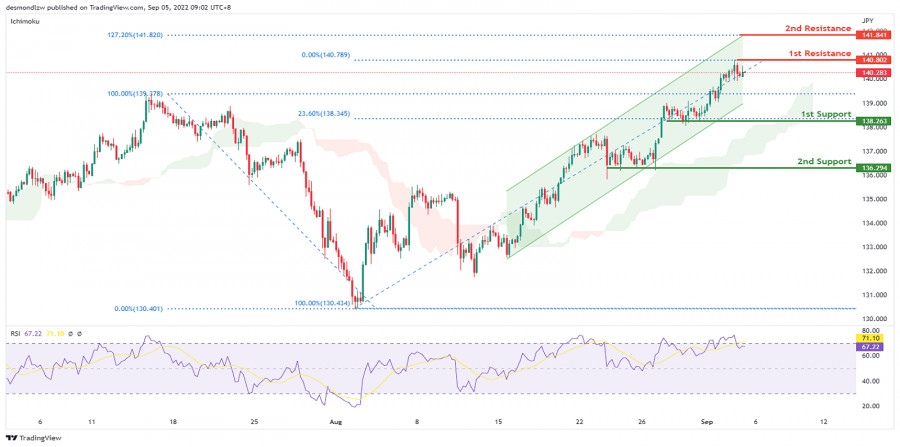Image resolution: width=900 pixels, height=447 pixels.
Task: Click the RSI 71.10 yellow value tag
Action: (x=870, y=339)
